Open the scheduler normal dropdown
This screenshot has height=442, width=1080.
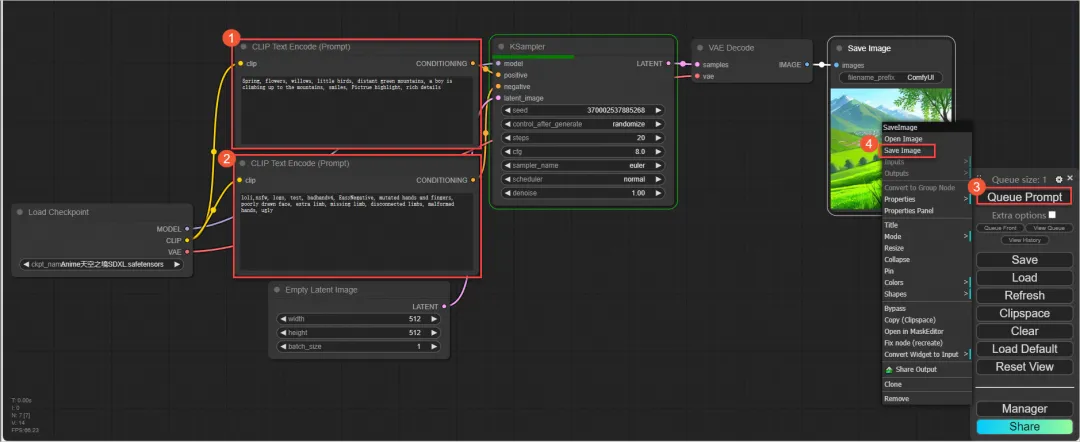click(x=583, y=179)
